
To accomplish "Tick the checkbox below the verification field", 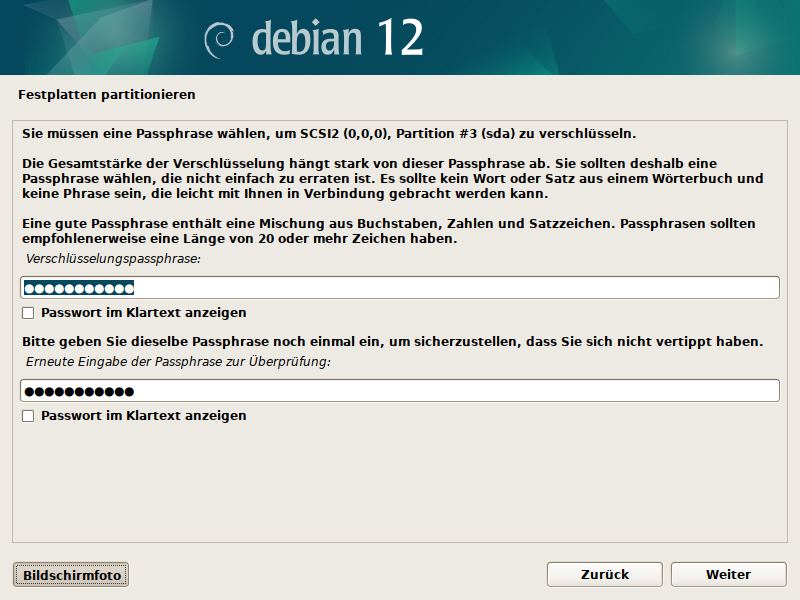I will coord(28,416).
